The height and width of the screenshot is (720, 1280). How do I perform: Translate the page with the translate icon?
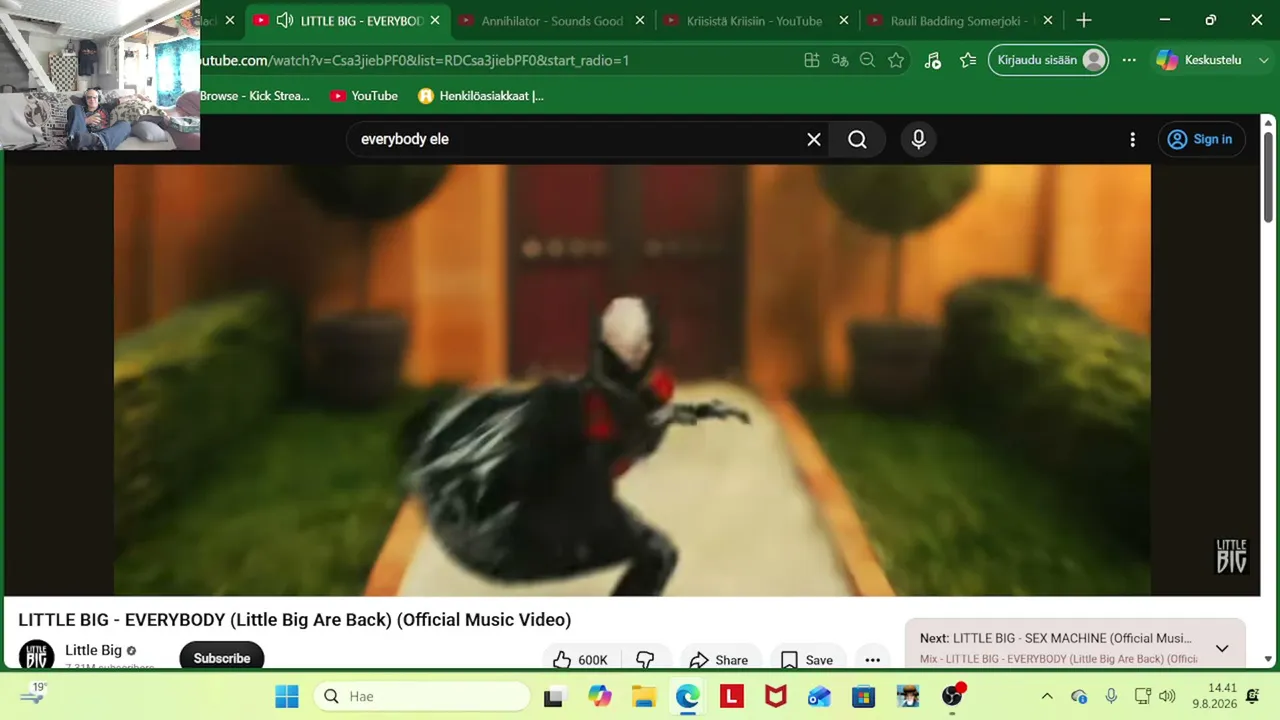[x=840, y=60]
